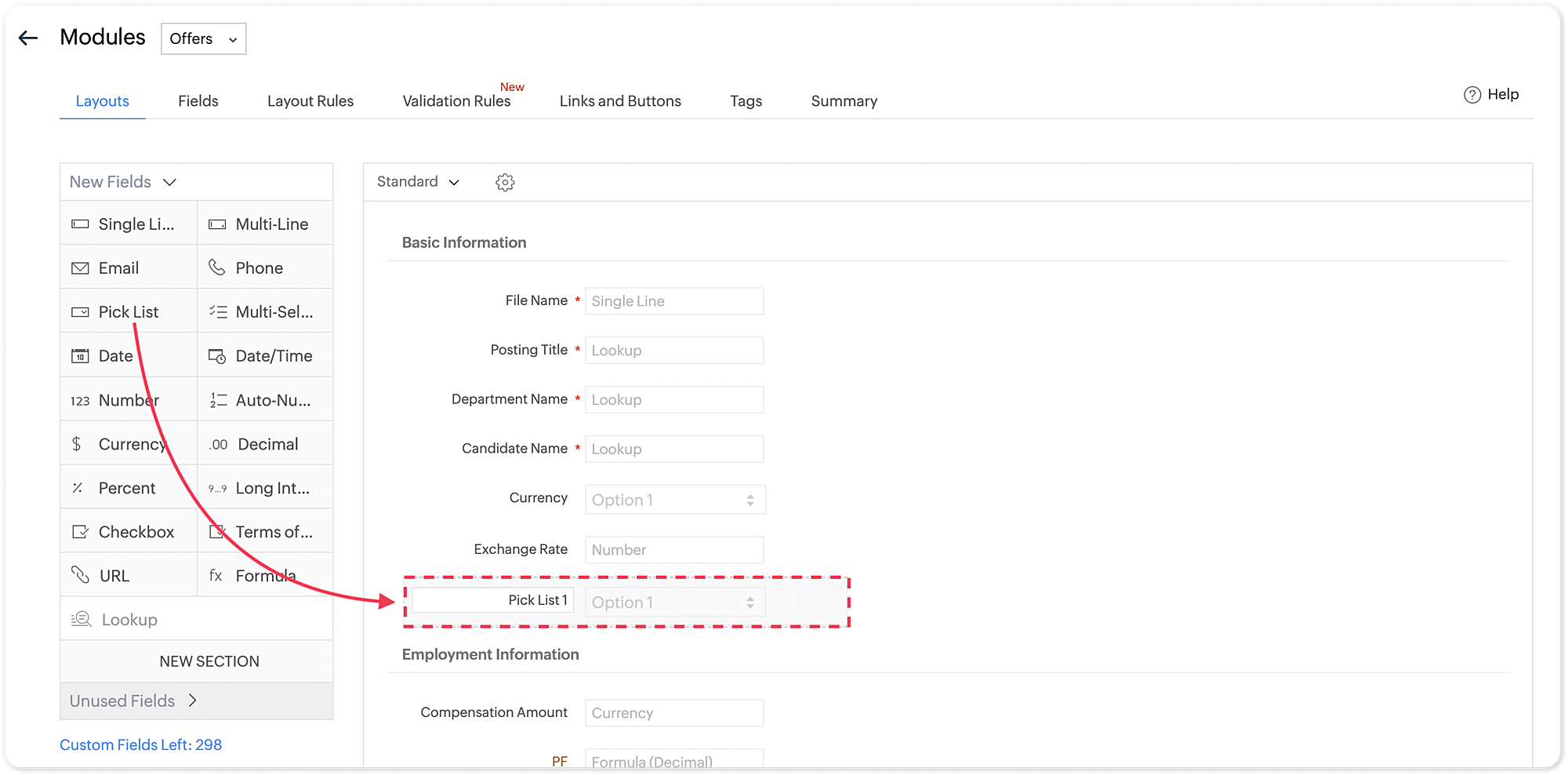
Task: Open the Standard layout dropdown
Action: 418,182
